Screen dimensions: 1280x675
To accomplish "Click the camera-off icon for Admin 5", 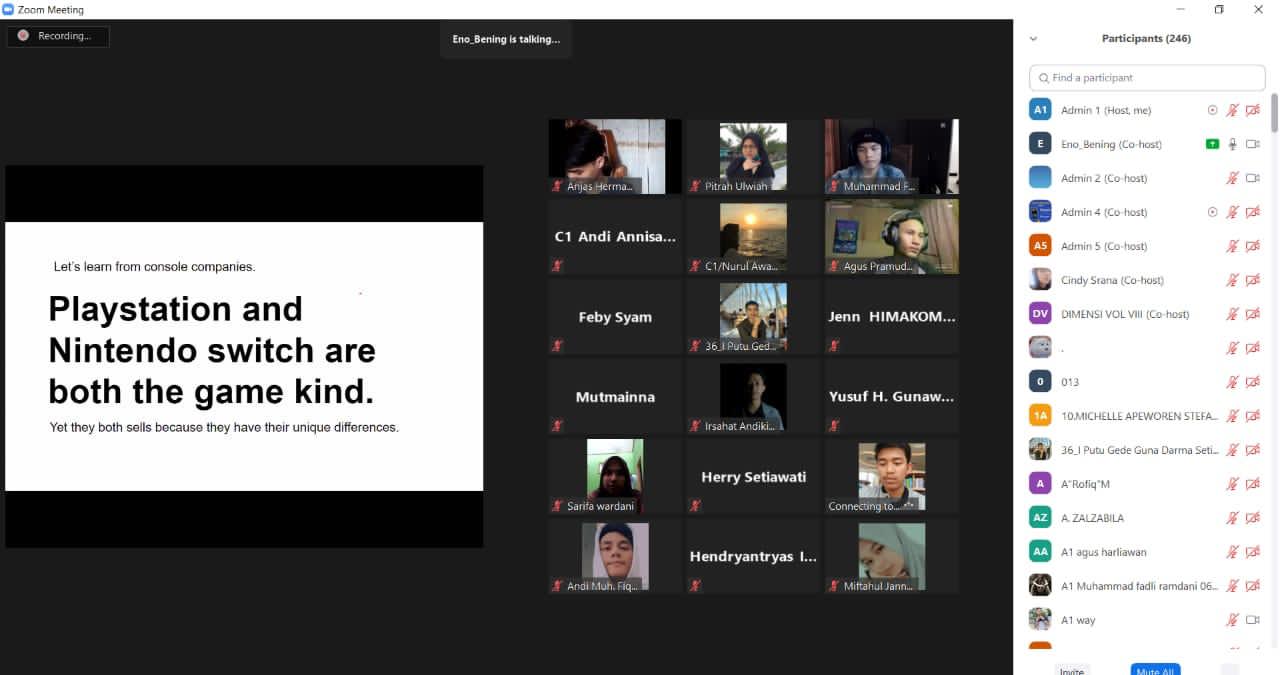I will (1252, 246).
